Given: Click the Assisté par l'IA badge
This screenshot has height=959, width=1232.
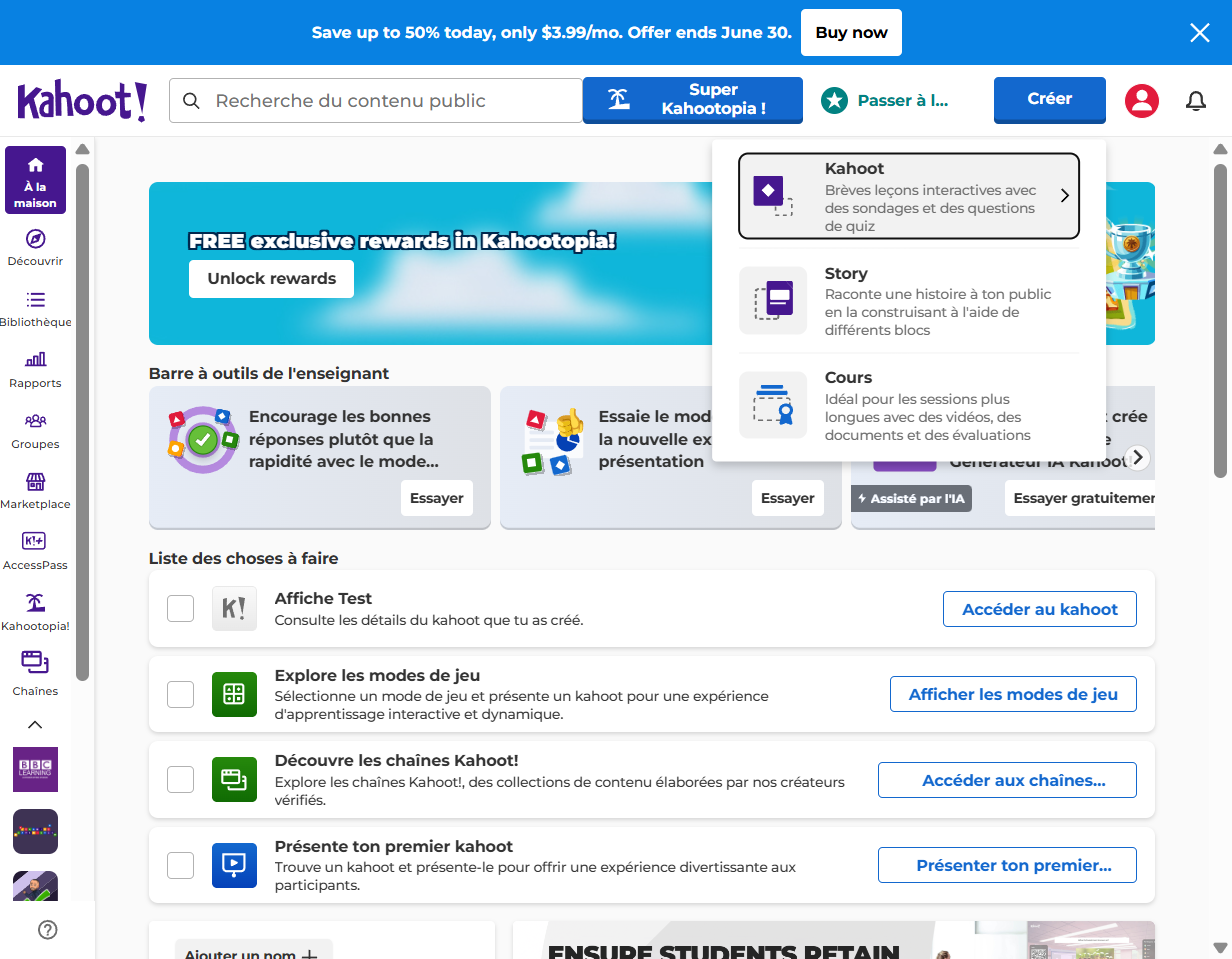Looking at the screenshot, I should click(911, 498).
